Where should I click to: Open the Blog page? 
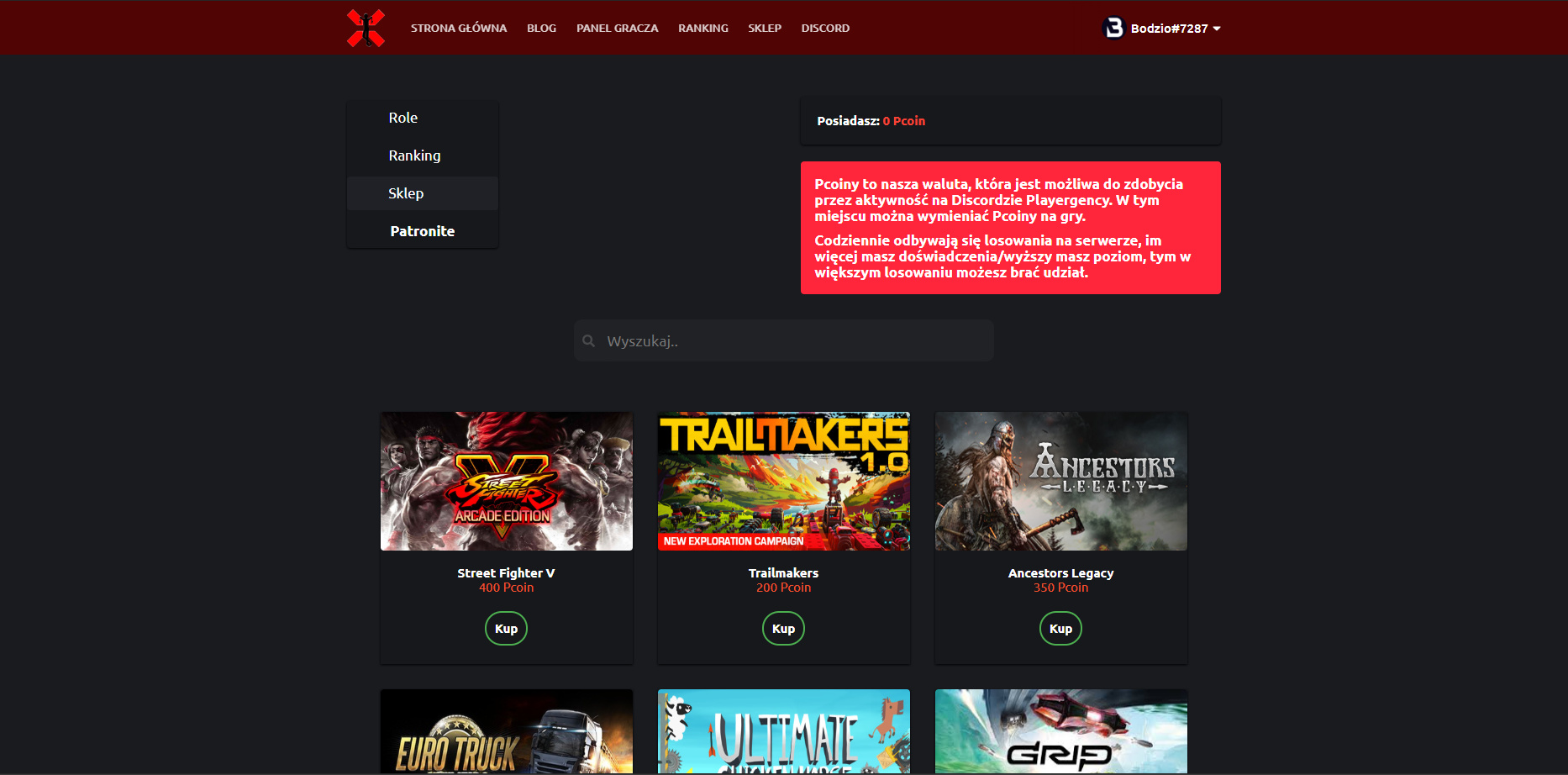pyautogui.click(x=541, y=29)
